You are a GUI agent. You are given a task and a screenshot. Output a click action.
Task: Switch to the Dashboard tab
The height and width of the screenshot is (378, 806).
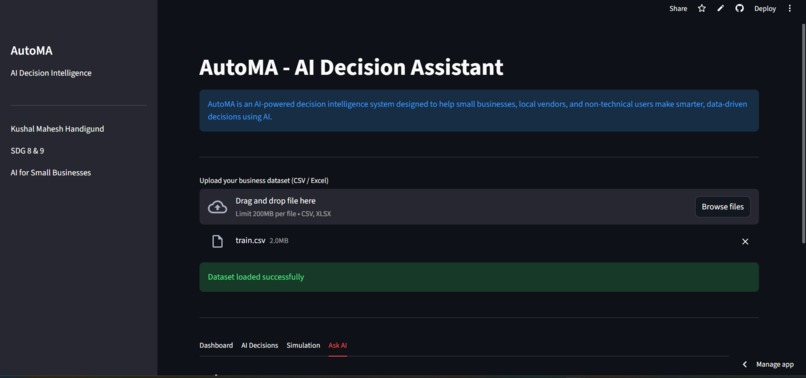pyautogui.click(x=216, y=345)
